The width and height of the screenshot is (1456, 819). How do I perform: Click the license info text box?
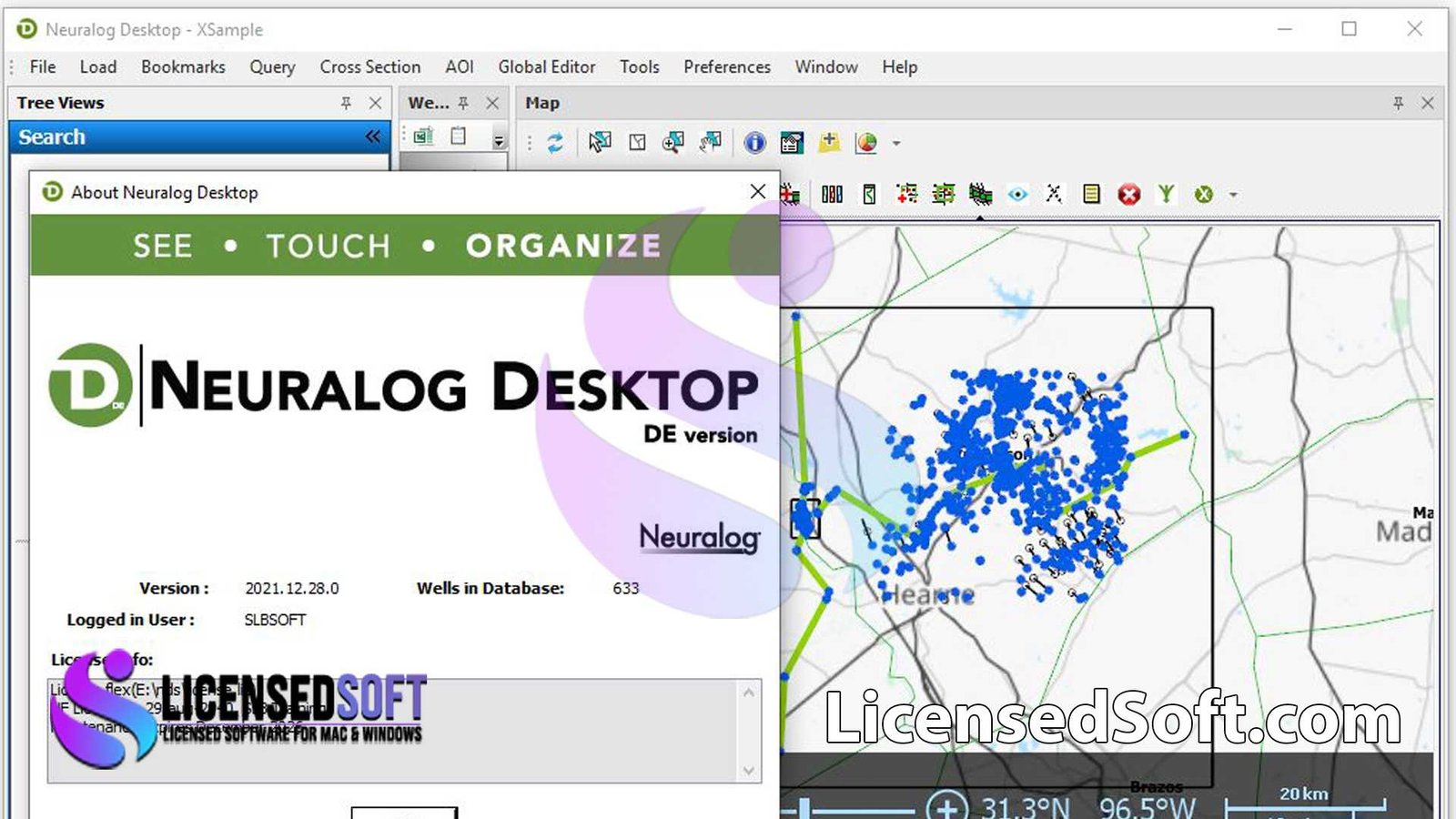click(x=404, y=731)
